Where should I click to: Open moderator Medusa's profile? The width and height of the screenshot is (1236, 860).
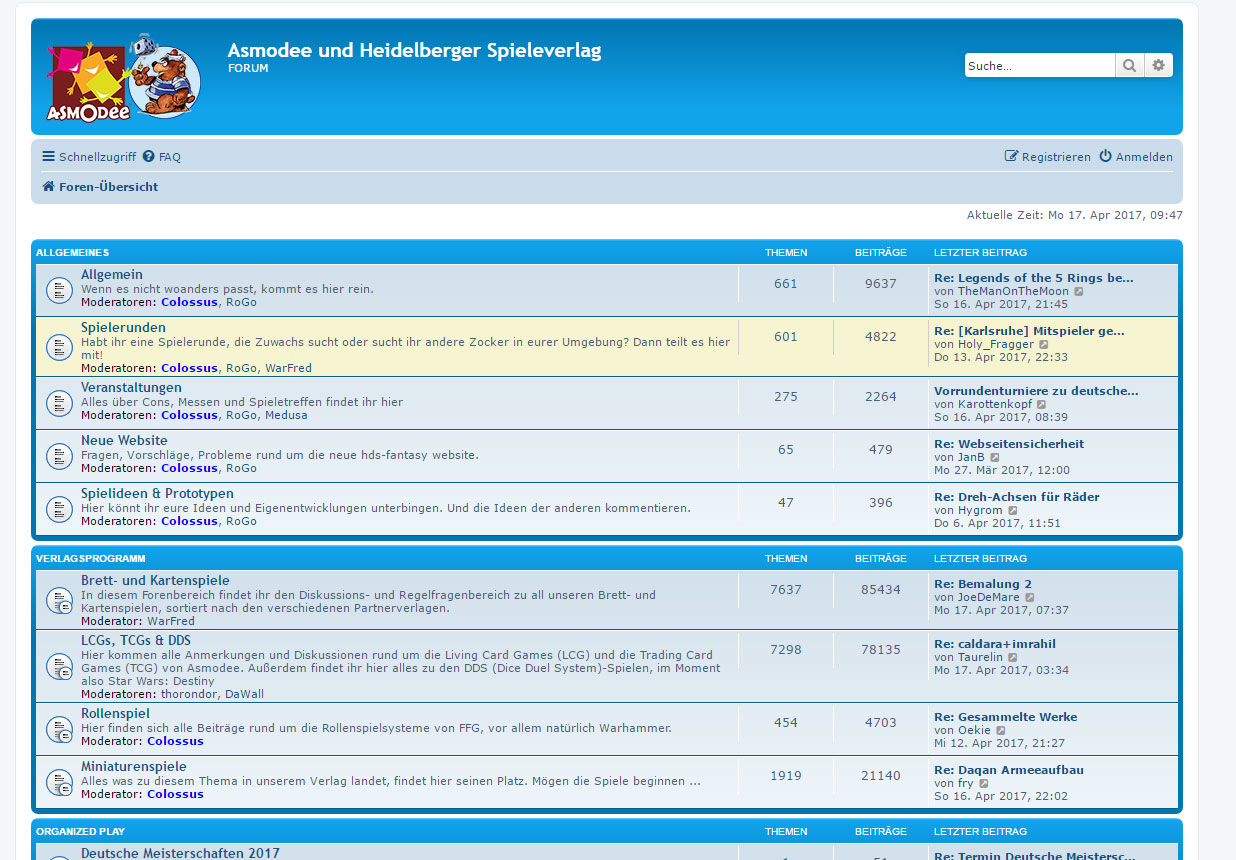click(x=286, y=415)
